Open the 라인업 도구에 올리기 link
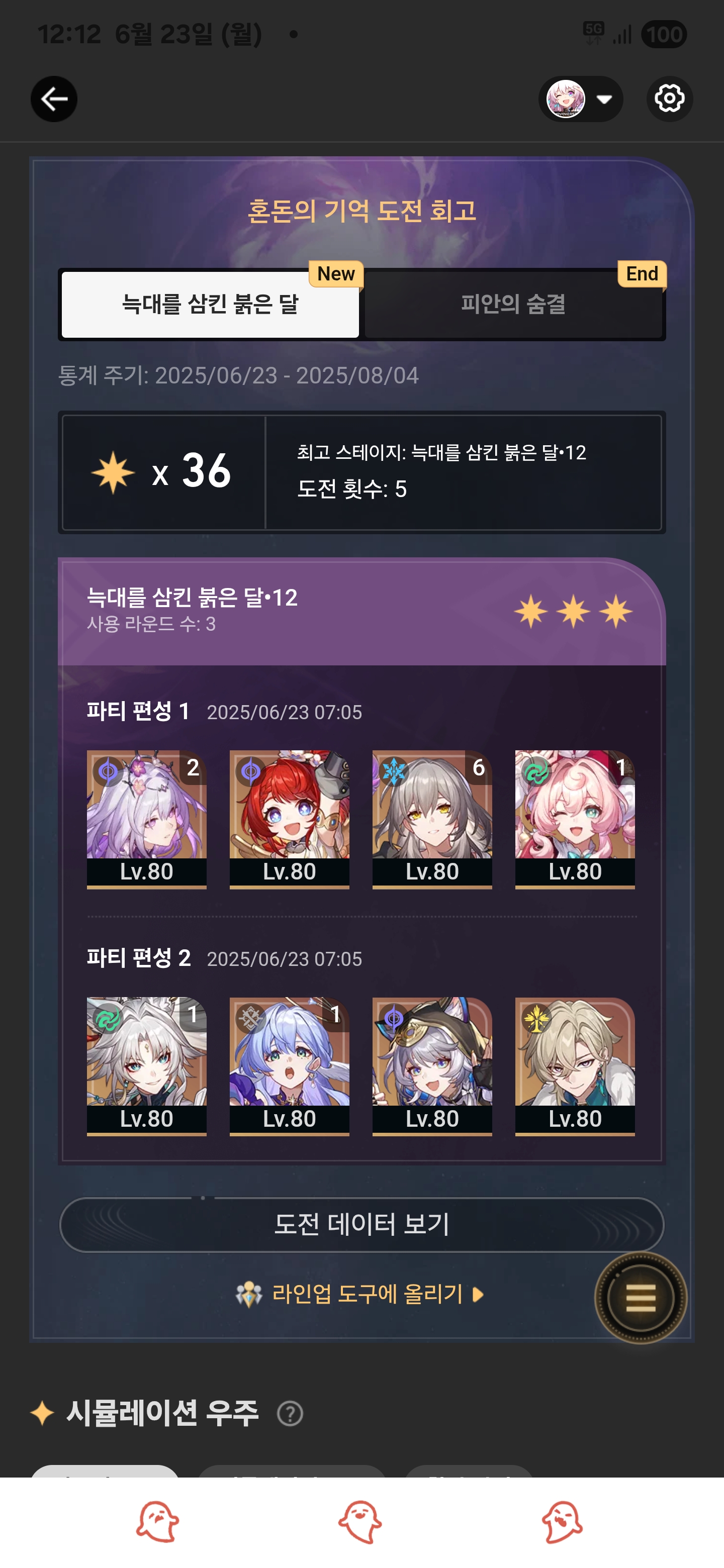Screen dimensions: 724x1568 367,1294
